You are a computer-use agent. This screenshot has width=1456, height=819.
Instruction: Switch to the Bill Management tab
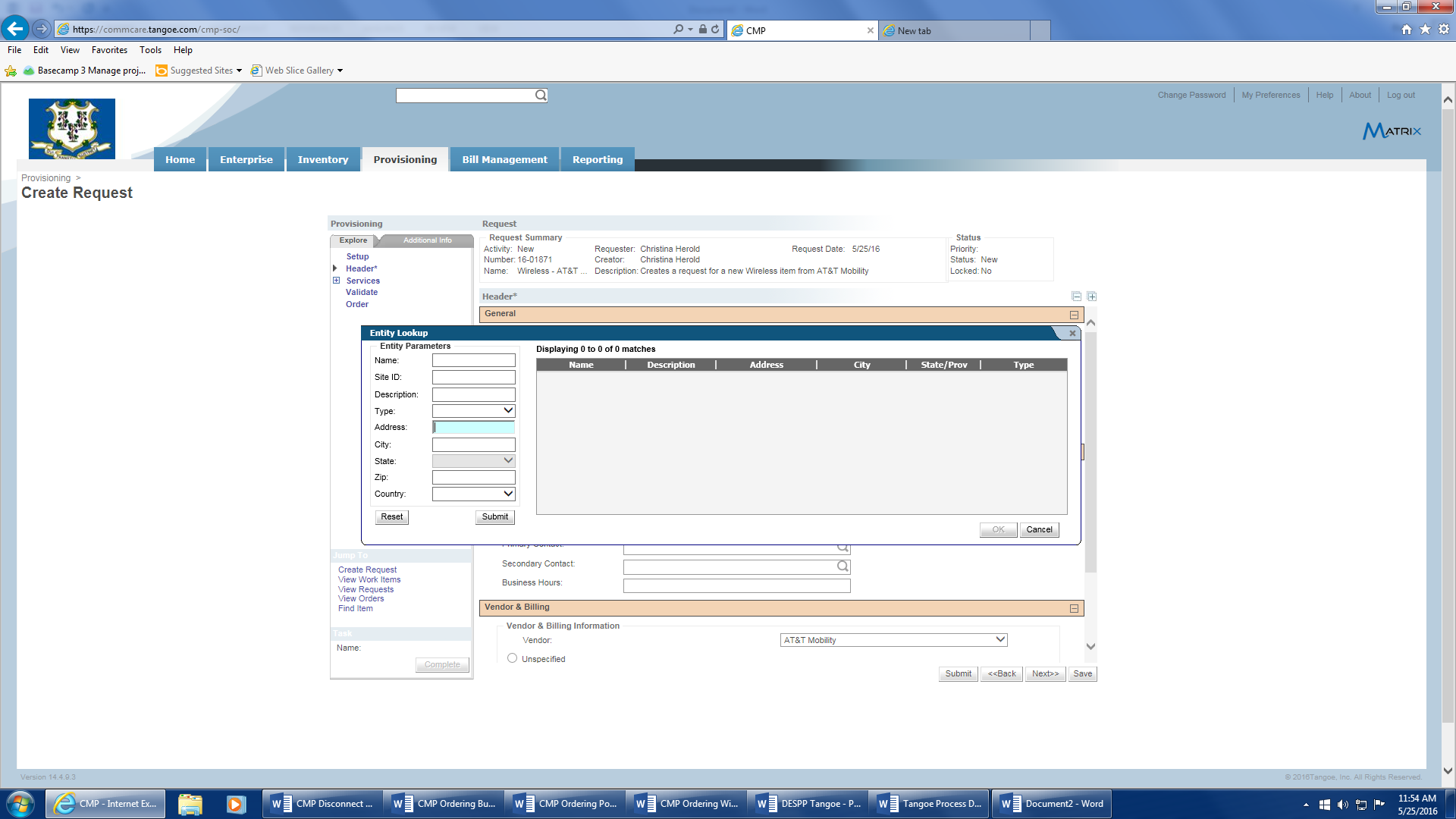click(504, 159)
